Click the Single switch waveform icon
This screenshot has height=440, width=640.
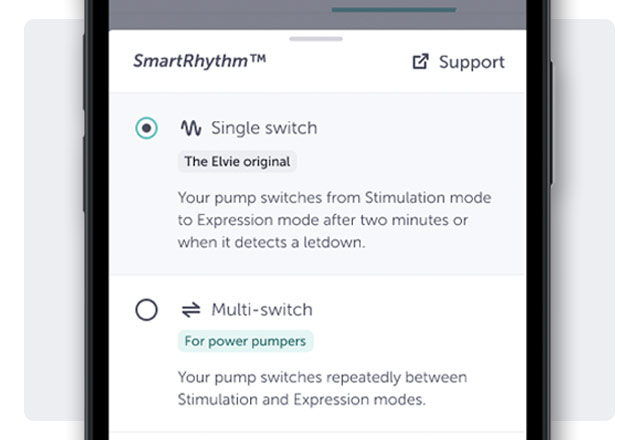click(x=191, y=128)
